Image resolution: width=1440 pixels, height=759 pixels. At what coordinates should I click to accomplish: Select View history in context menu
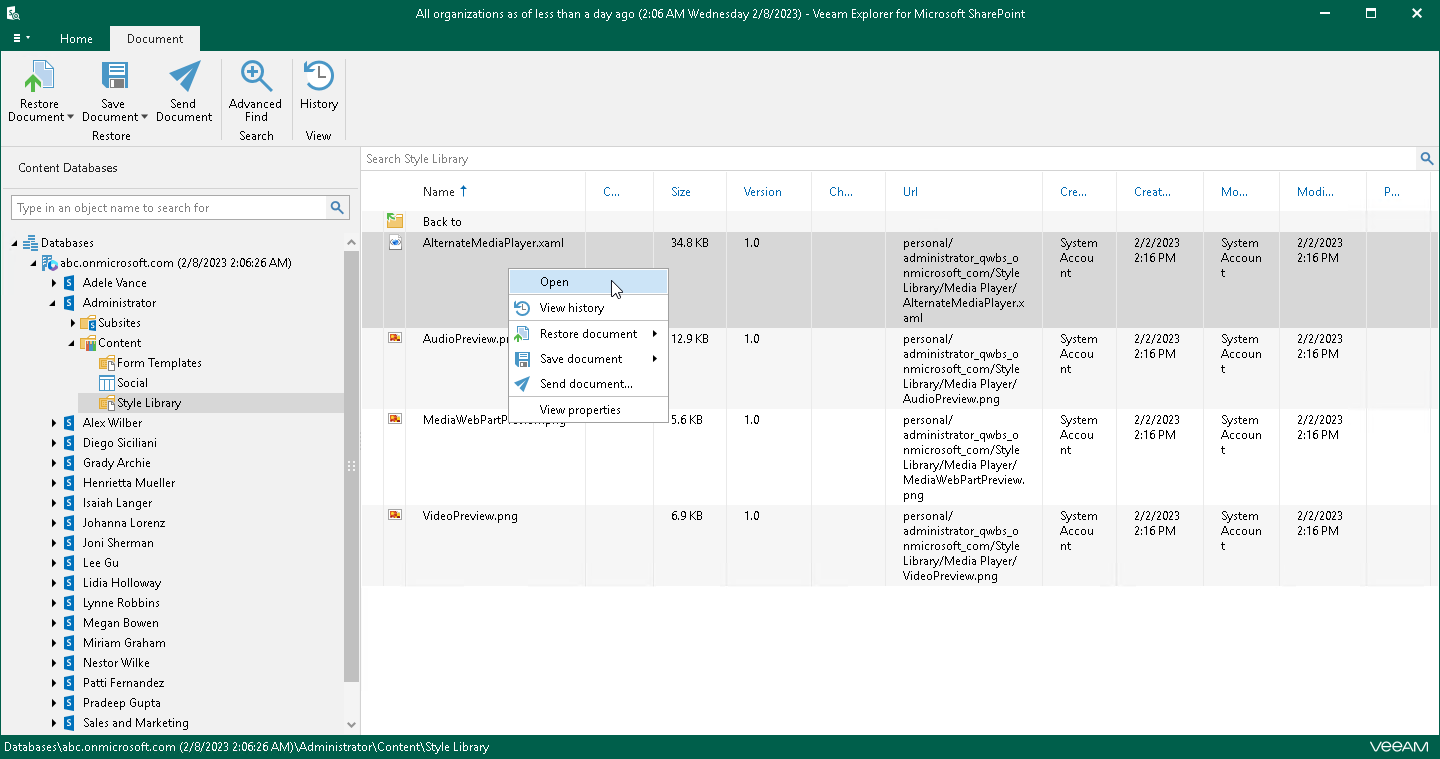[571, 308]
